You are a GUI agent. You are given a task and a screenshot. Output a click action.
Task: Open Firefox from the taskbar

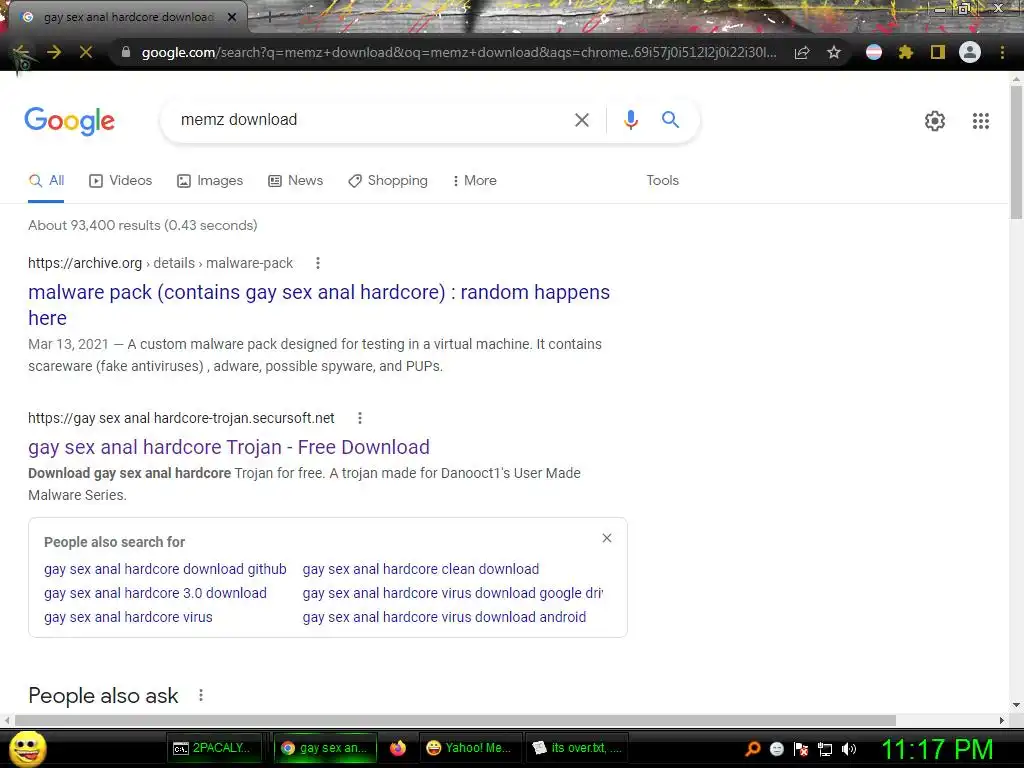[x=398, y=748]
